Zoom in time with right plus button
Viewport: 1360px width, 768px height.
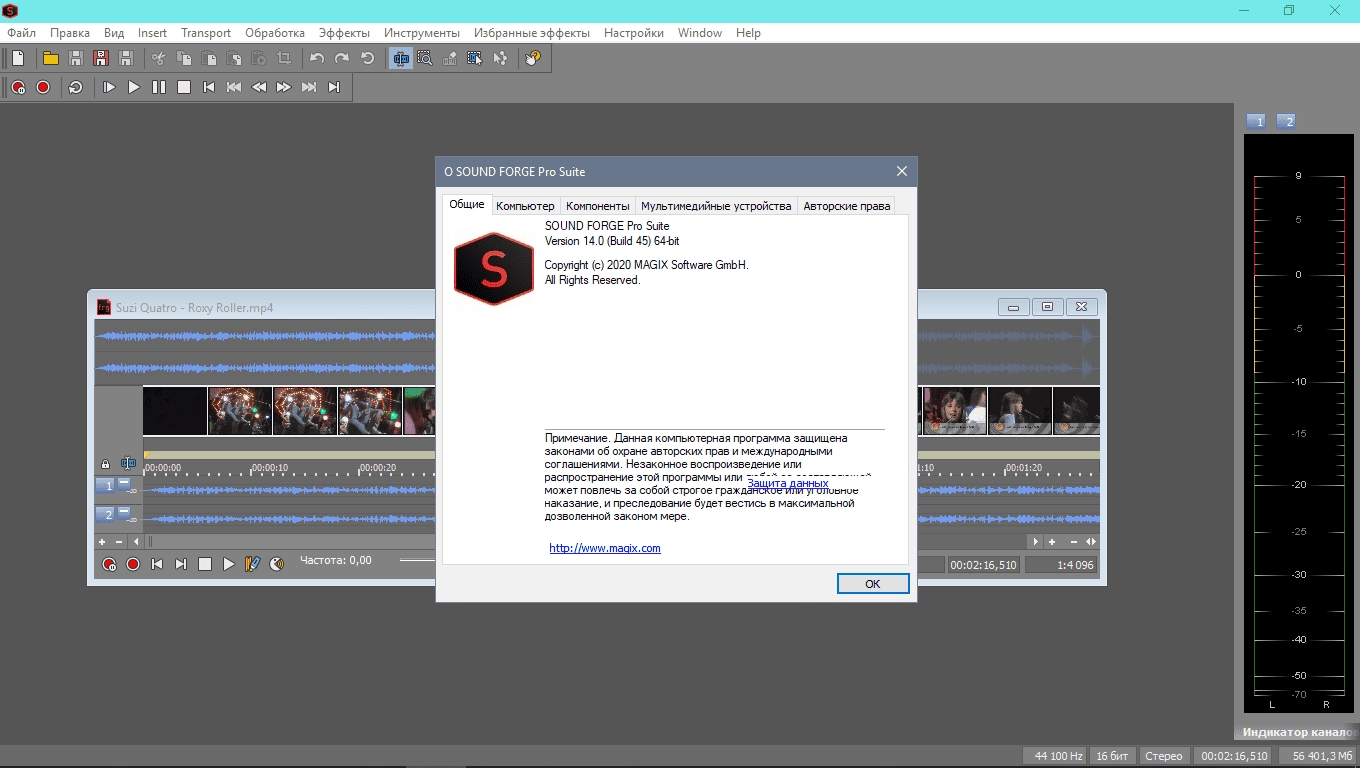coord(1052,542)
